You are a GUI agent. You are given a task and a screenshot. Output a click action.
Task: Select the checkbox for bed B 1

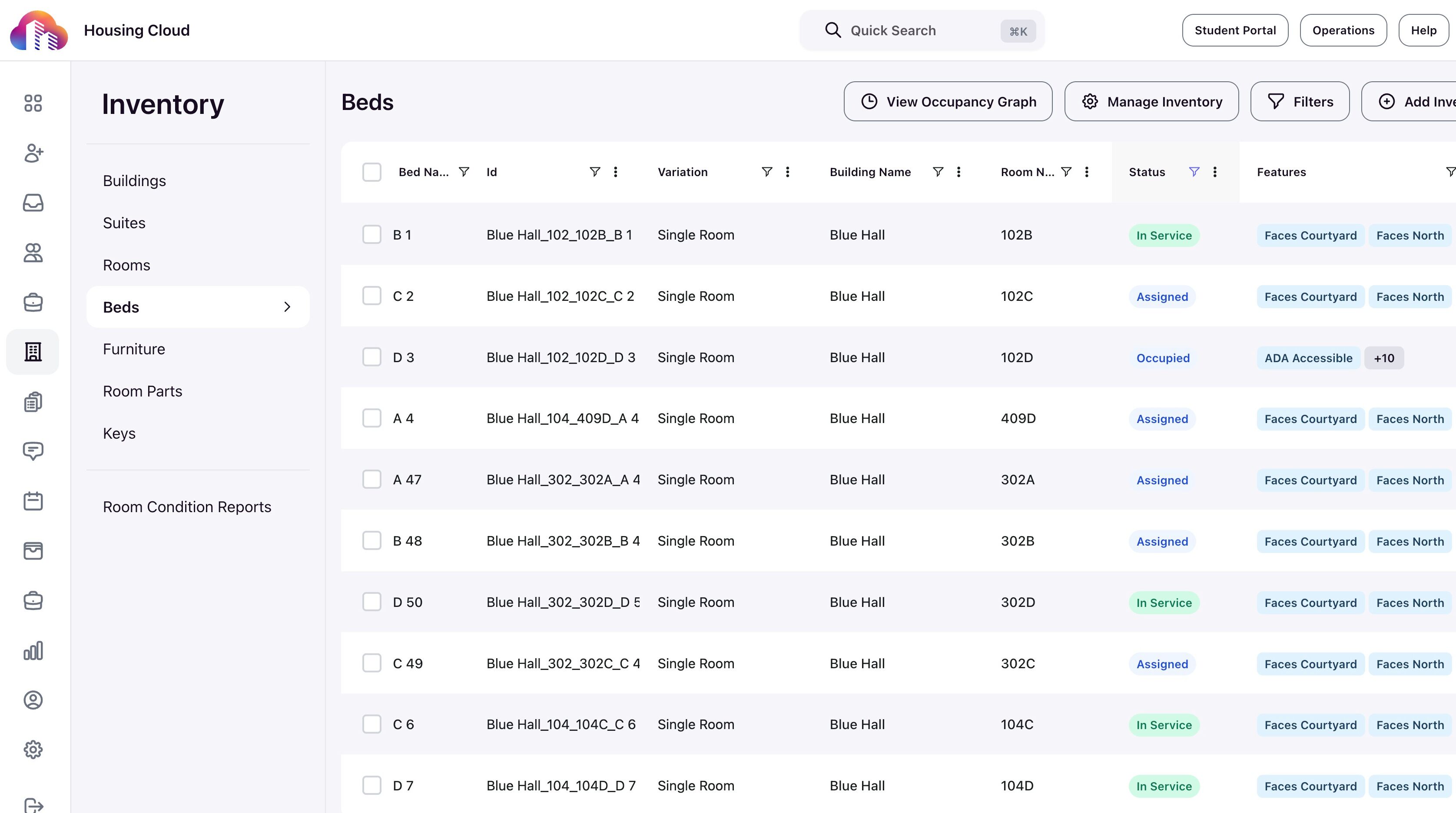click(371, 235)
